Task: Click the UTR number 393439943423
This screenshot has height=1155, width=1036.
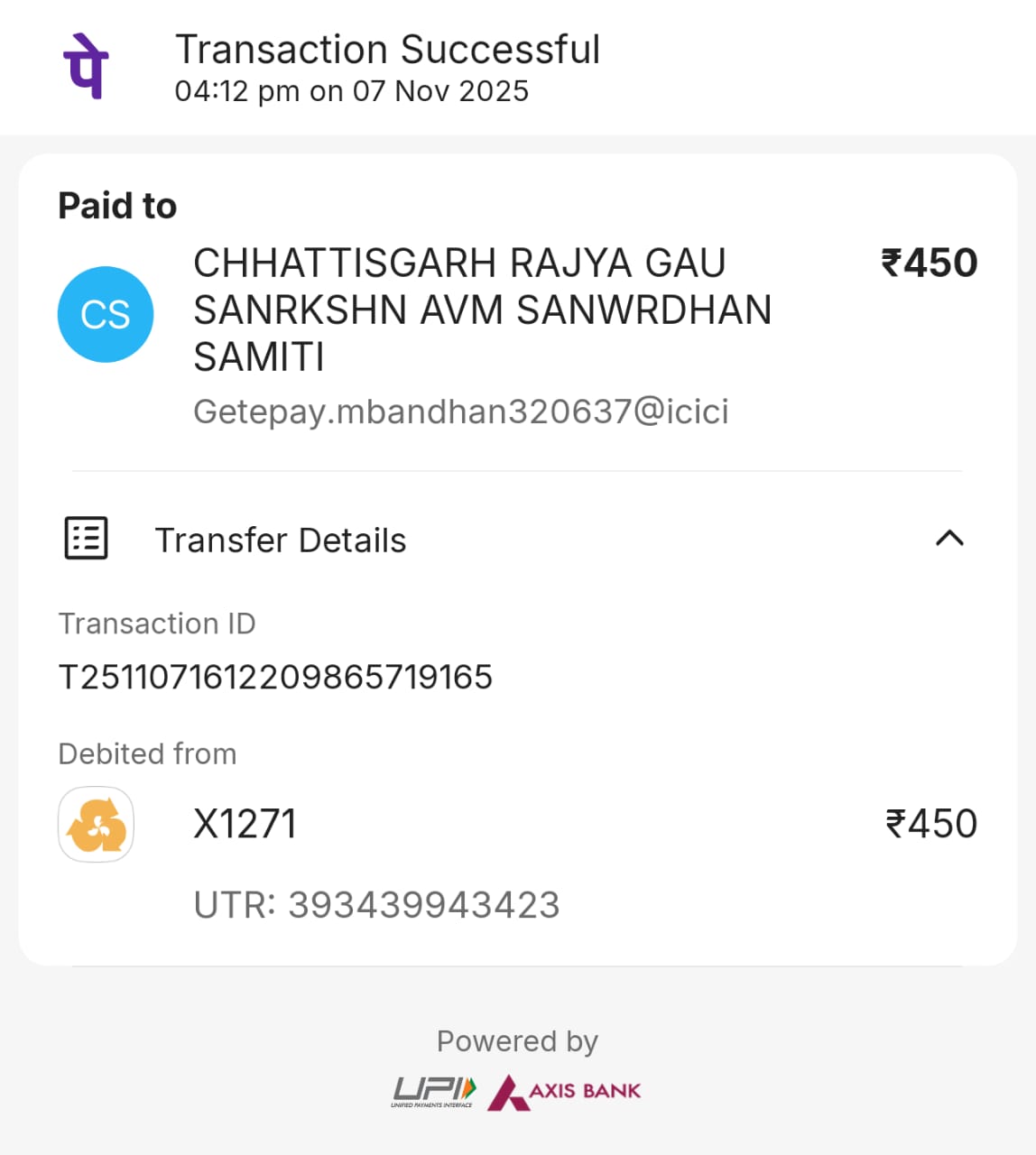Action: point(377,905)
